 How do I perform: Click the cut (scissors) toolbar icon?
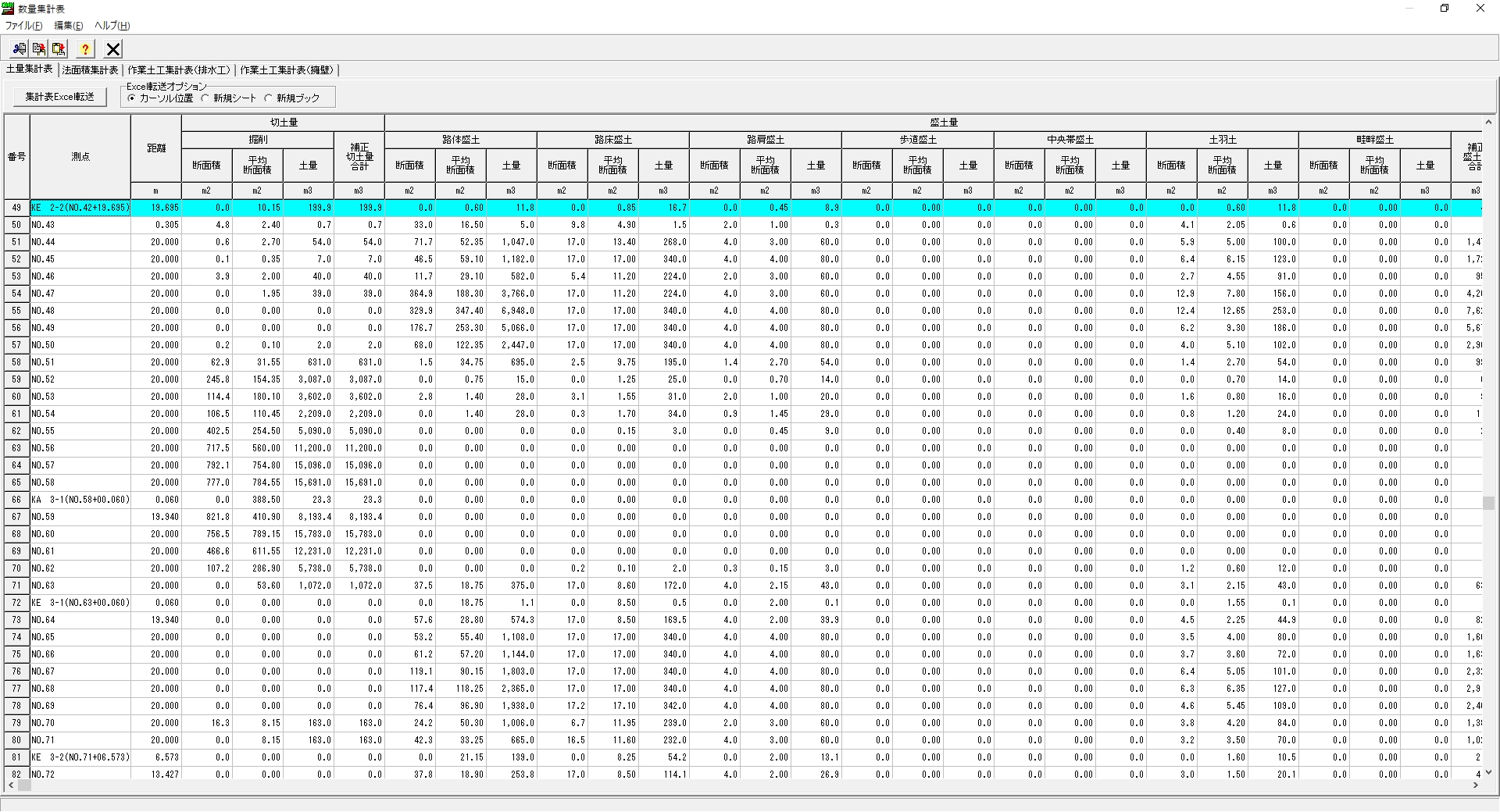tap(19, 49)
